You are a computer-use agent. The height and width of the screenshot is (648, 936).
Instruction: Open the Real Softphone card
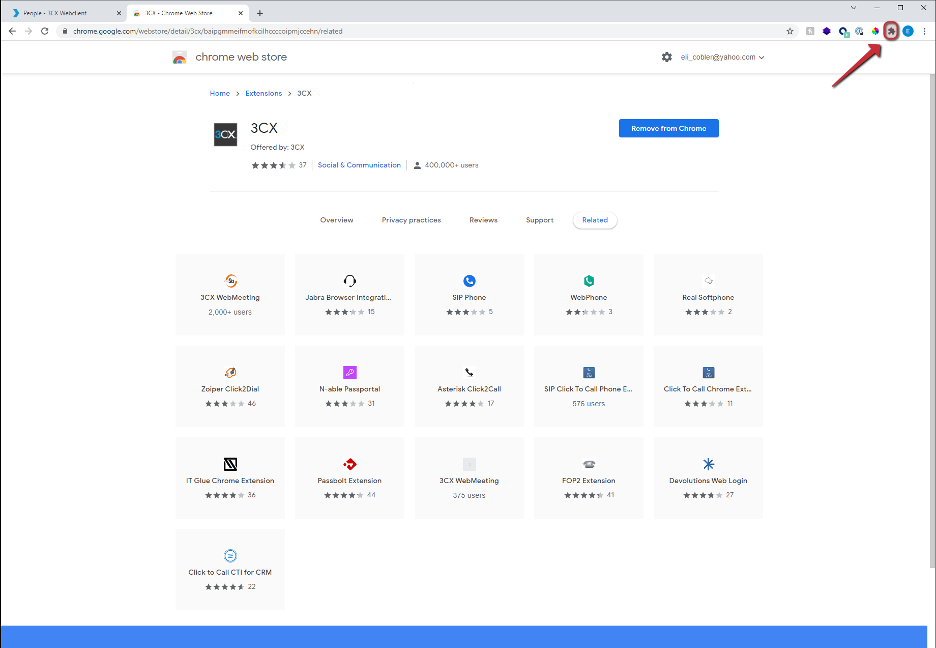click(x=709, y=294)
